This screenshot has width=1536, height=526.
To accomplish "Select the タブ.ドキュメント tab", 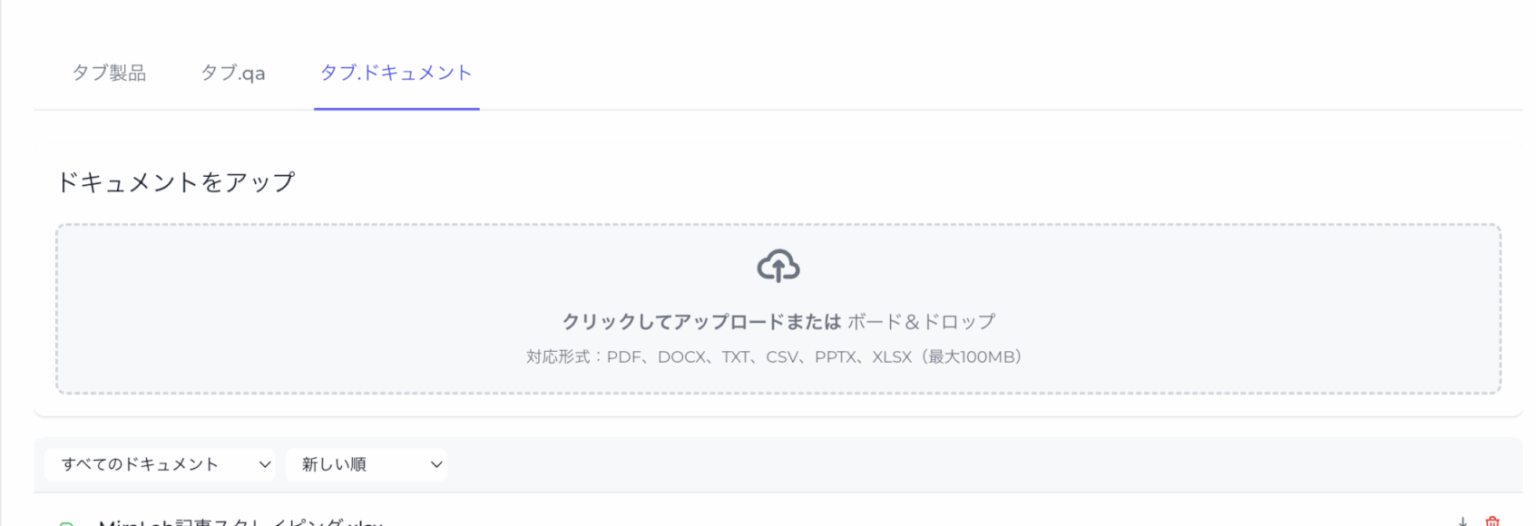I will pyautogui.click(x=396, y=73).
